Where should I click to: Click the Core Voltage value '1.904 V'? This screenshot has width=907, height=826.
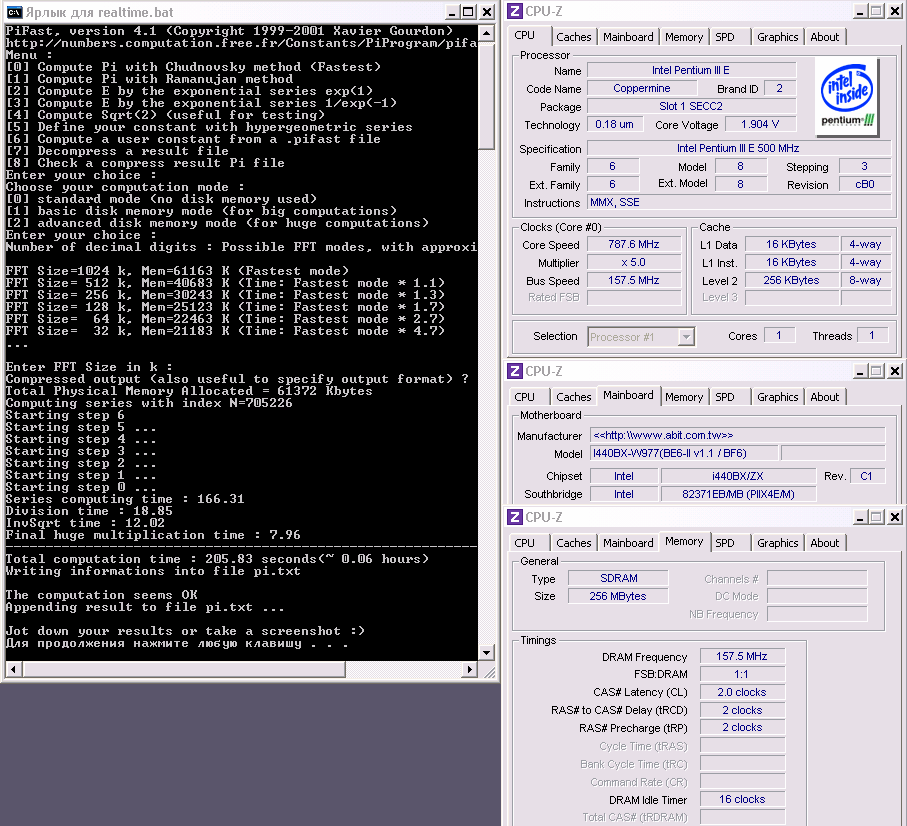pyautogui.click(x=760, y=124)
